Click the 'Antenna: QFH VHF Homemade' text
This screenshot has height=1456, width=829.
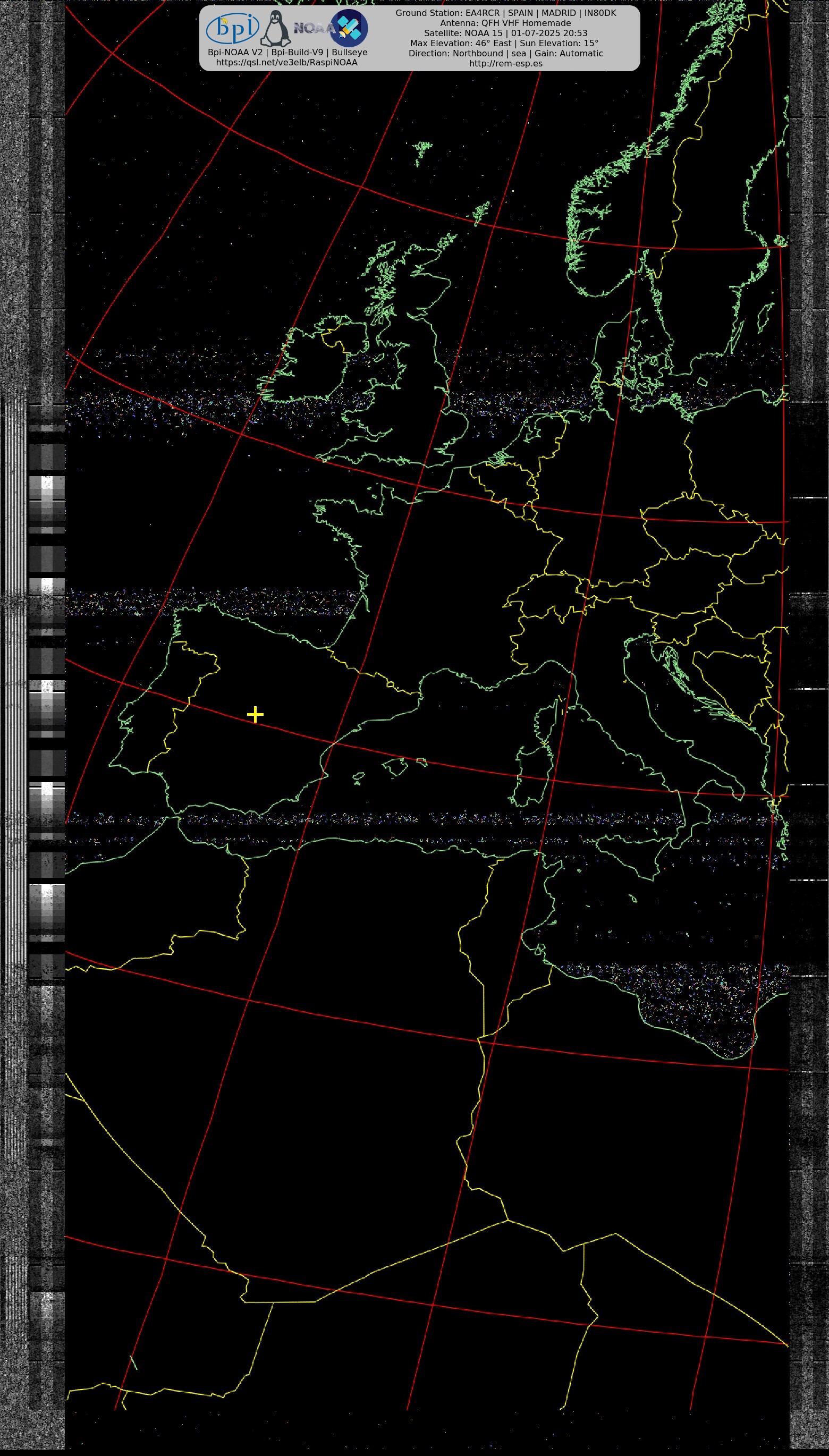[505, 23]
